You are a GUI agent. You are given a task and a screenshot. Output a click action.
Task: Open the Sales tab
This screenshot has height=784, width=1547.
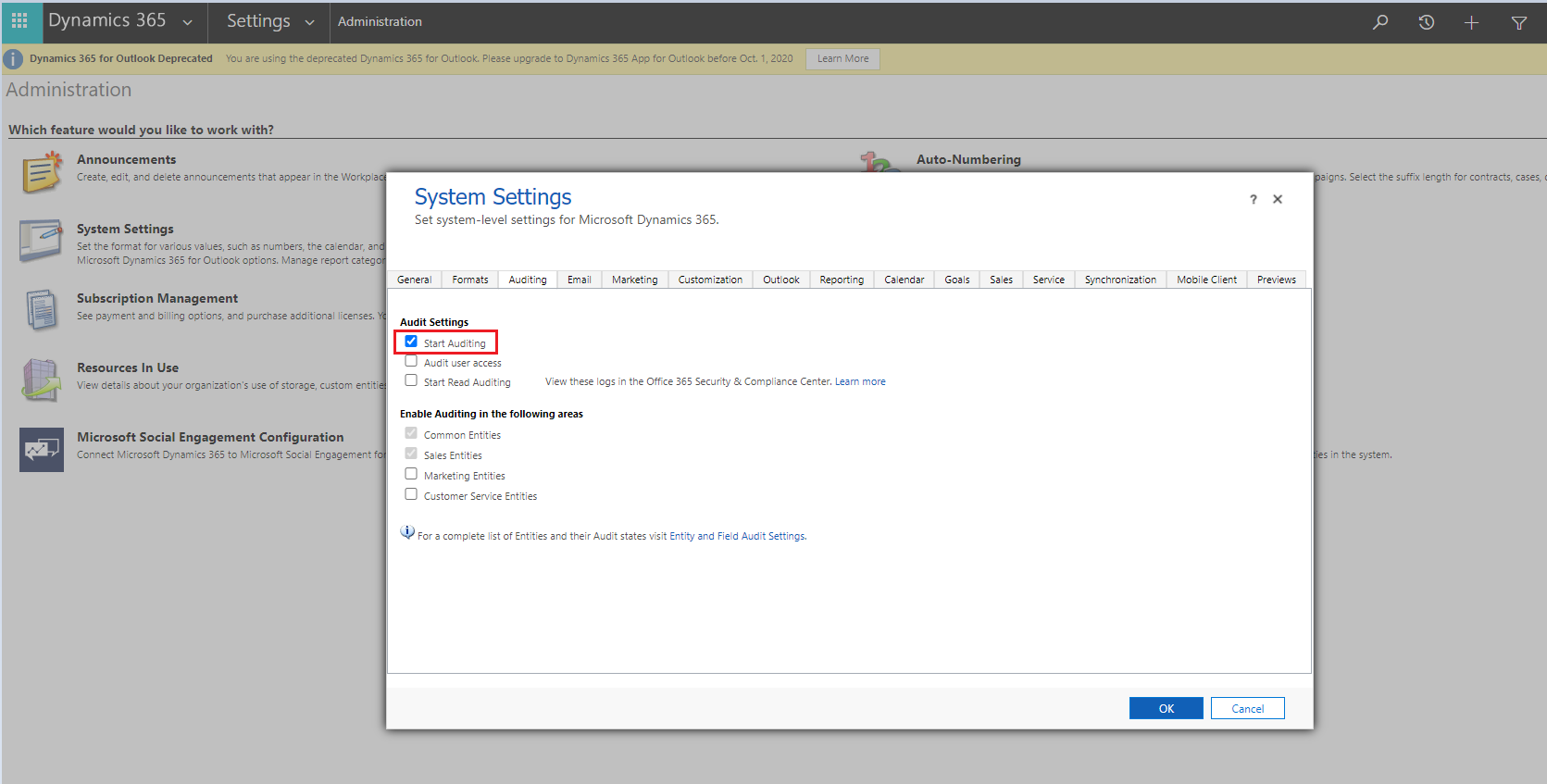1001,280
